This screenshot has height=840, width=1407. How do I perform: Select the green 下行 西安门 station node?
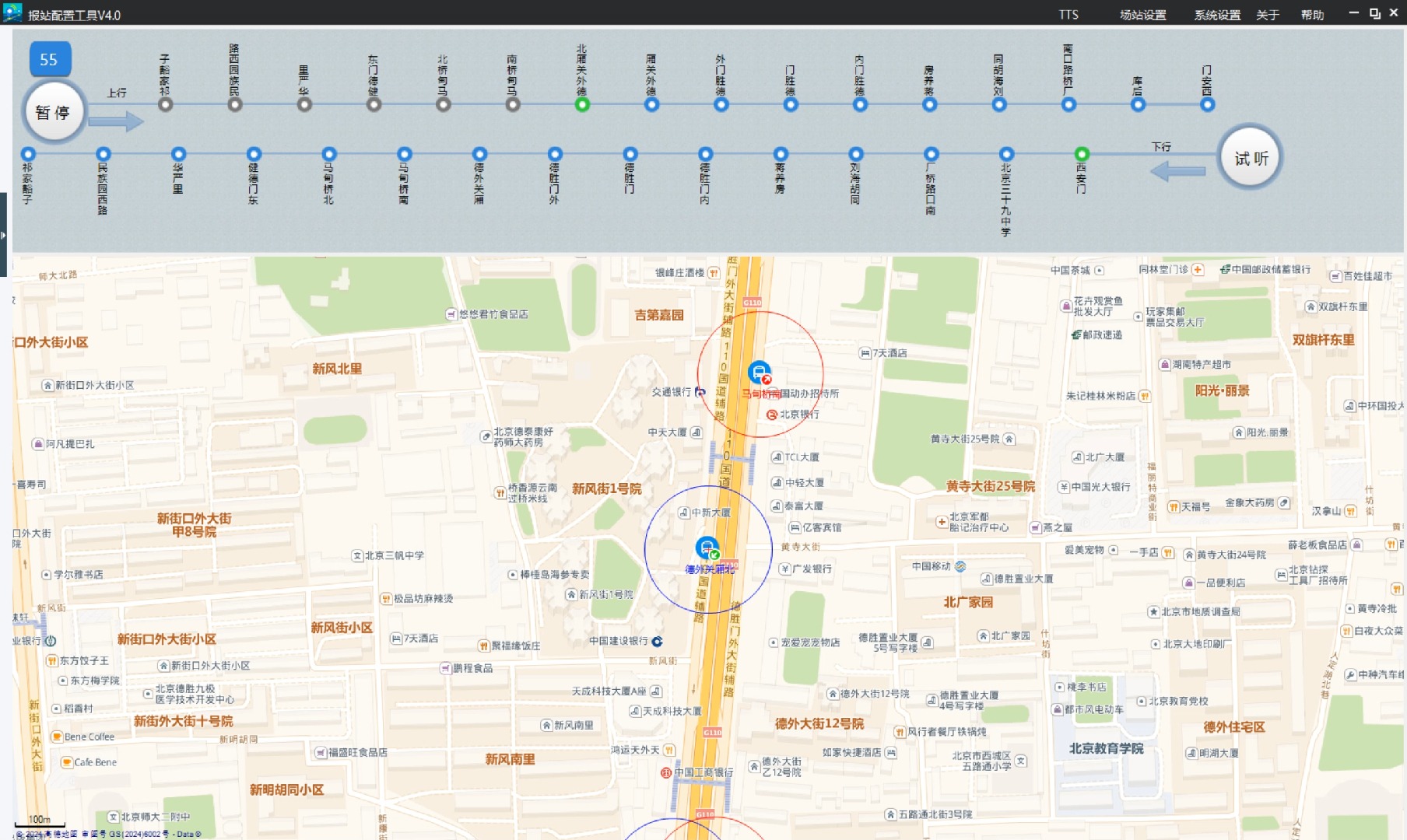pyautogui.click(x=1082, y=154)
